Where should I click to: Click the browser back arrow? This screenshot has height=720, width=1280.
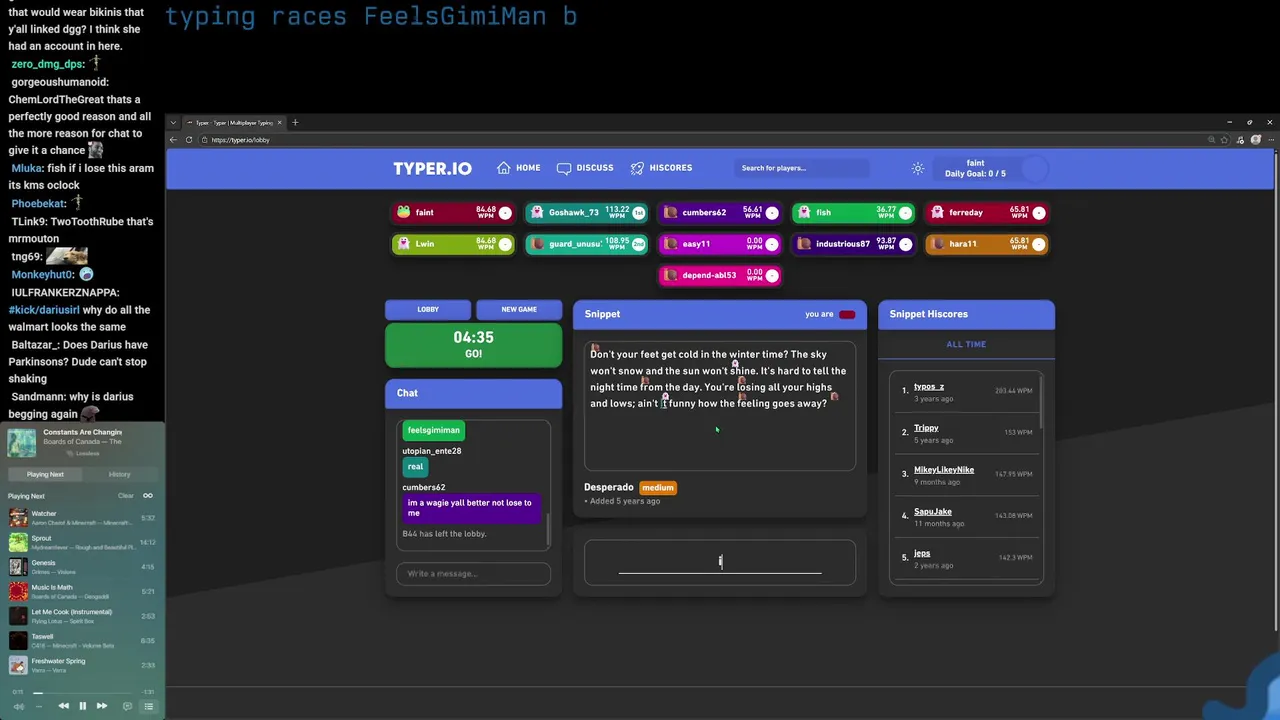coord(173,140)
